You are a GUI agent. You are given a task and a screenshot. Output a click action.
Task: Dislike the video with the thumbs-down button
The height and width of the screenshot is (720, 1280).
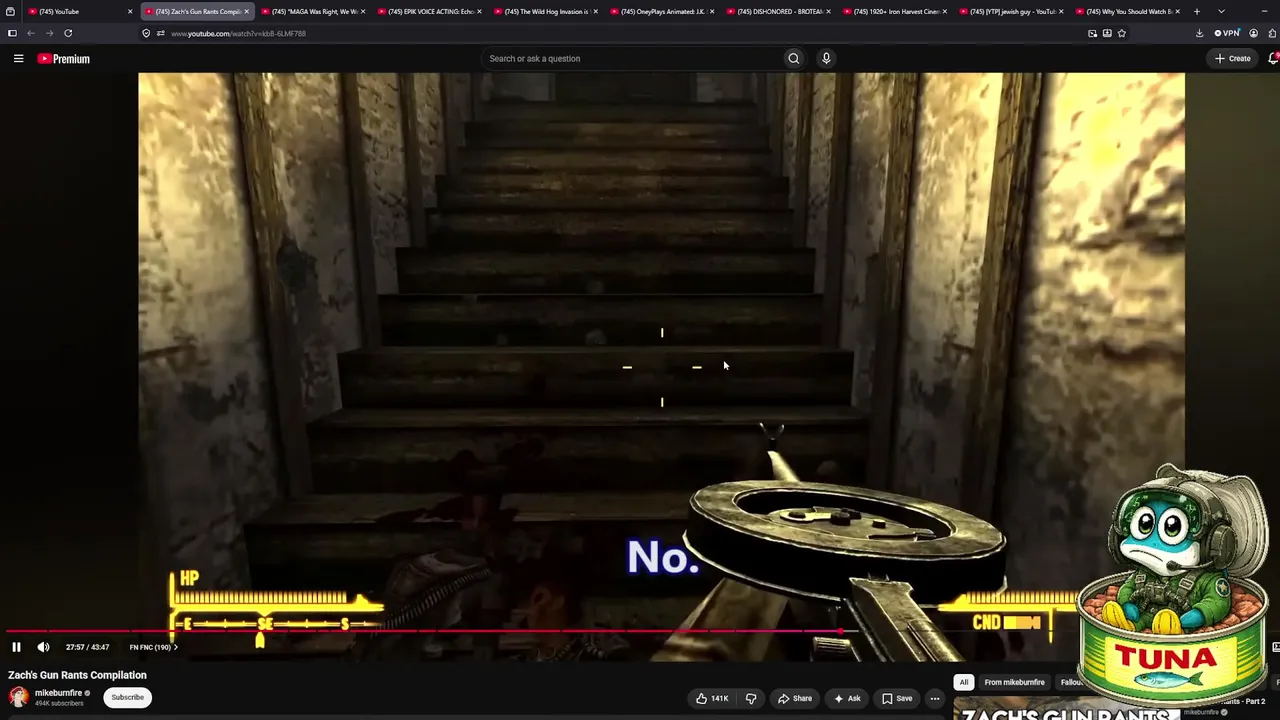[x=751, y=698]
